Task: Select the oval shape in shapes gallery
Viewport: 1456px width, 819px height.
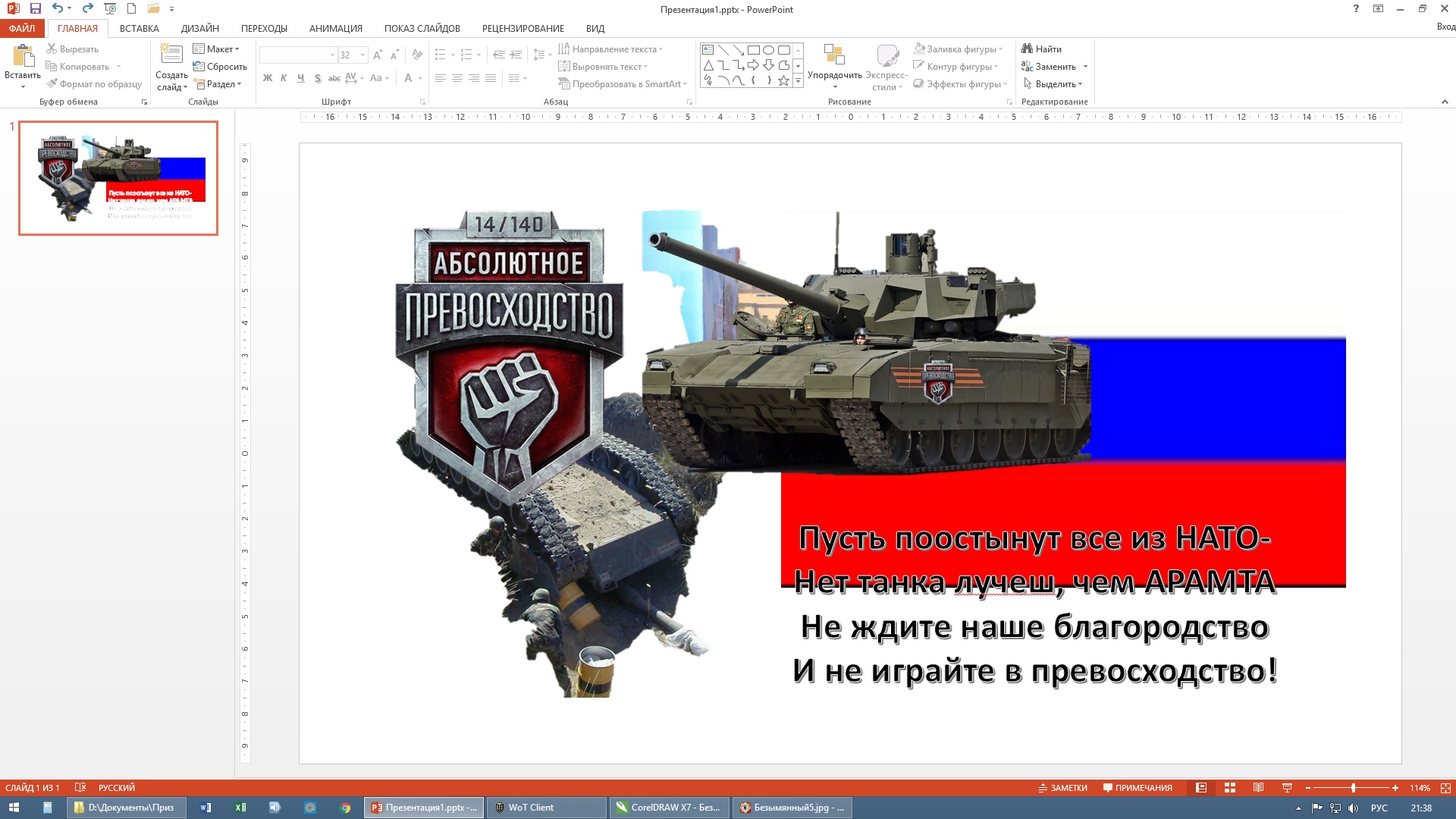Action: point(768,50)
